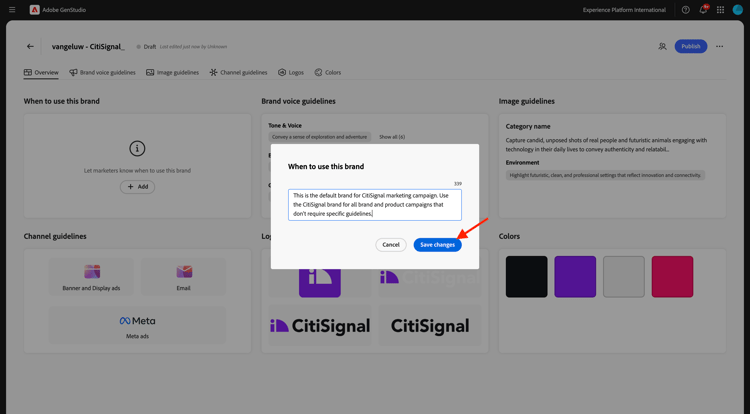The height and width of the screenshot is (414, 750).
Task: Click the 'Convey a sense of exploration and adventure' tag
Action: coord(320,137)
